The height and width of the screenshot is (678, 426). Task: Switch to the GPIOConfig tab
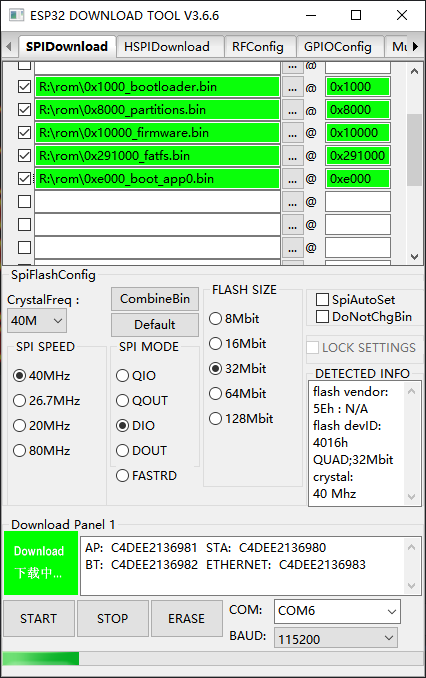(338, 47)
